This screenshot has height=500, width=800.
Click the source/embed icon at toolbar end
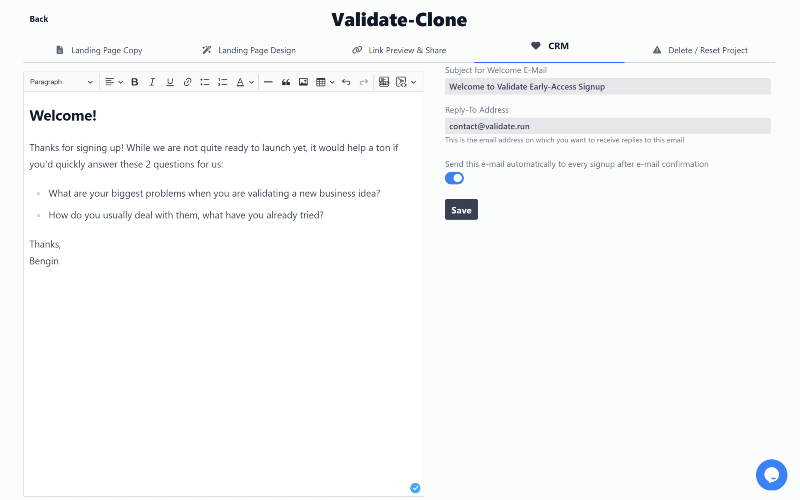(x=401, y=82)
